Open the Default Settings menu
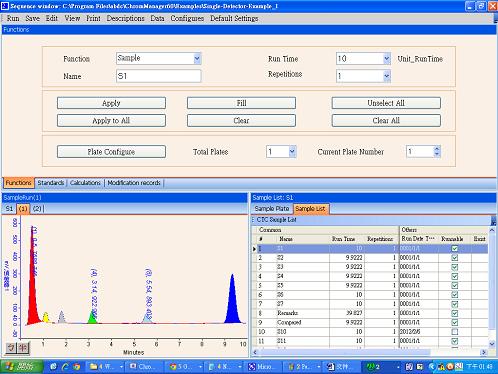 click(x=234, y=18)
